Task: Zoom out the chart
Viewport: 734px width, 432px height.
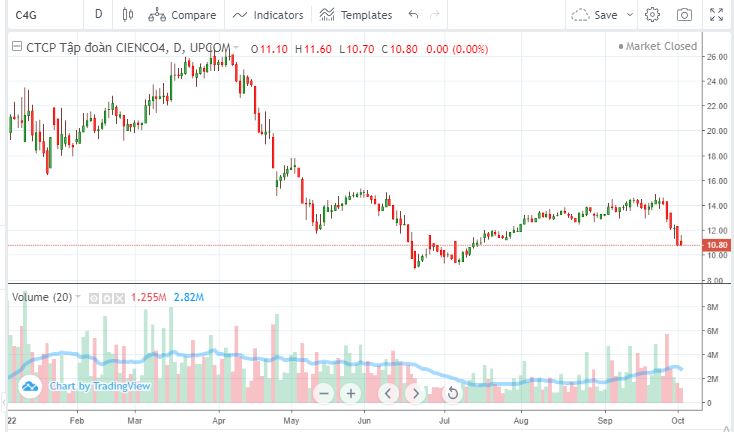Action: pyautogui.click(x=323, y=393)
